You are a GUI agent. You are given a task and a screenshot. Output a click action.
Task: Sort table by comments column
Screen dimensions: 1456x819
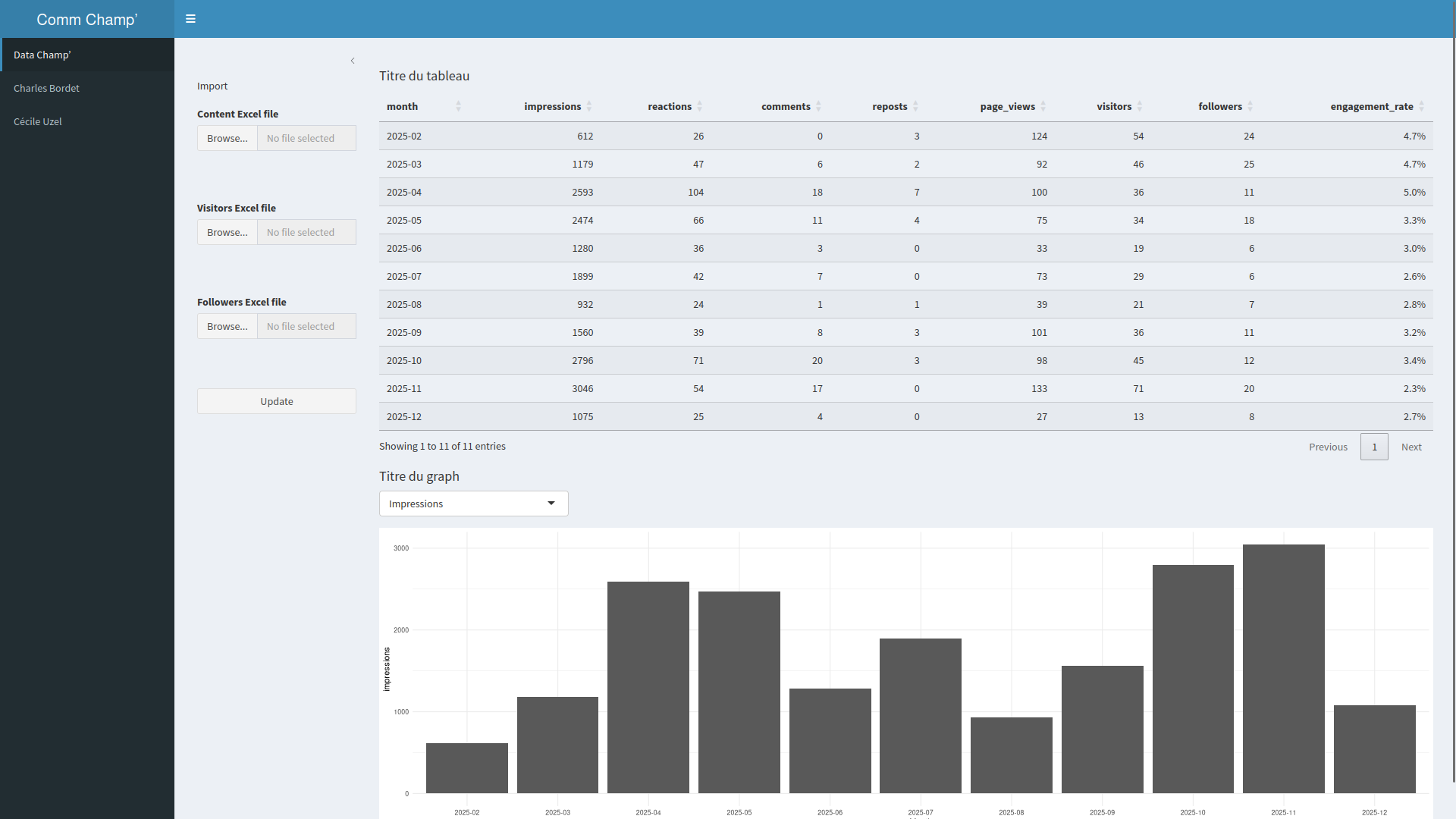click(x=770, y=106)
